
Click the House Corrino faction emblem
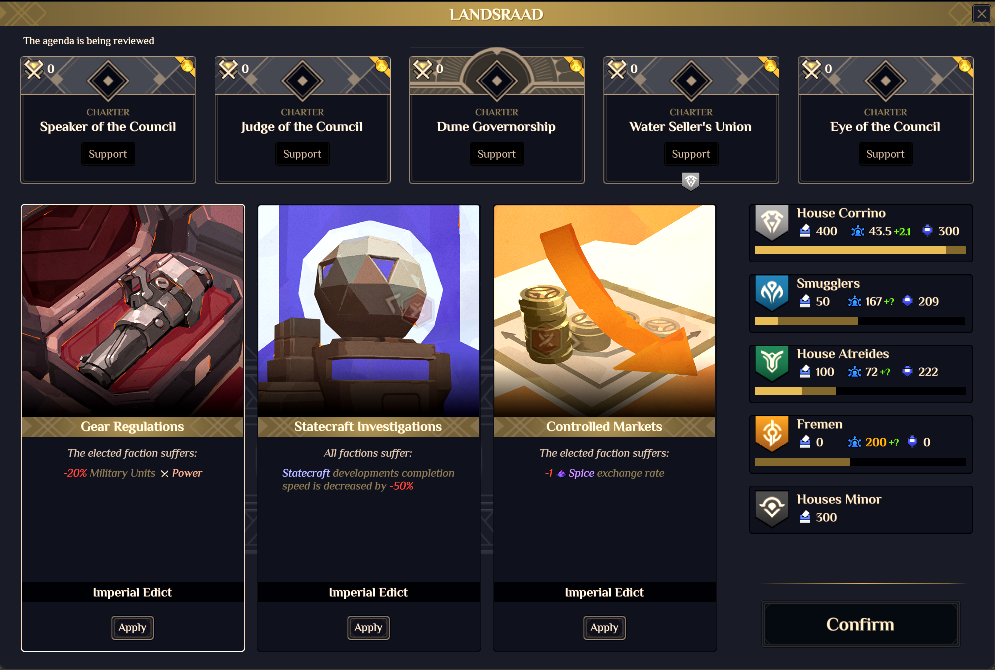tap(772, 223)
